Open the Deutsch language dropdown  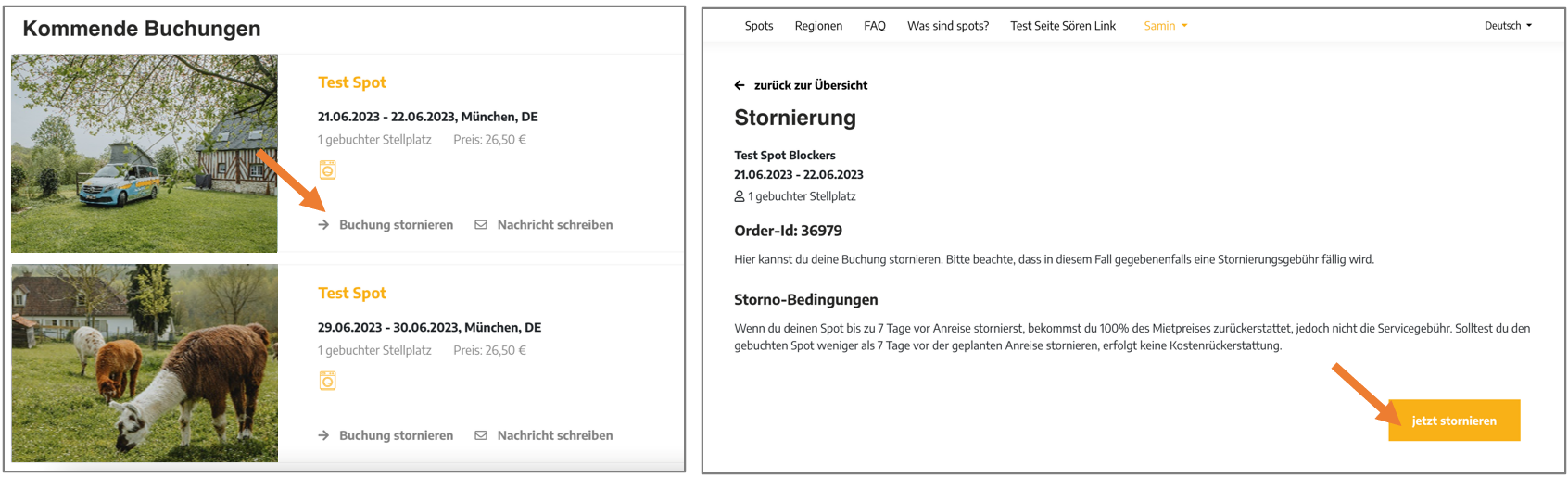click(x=1508, y=26)
